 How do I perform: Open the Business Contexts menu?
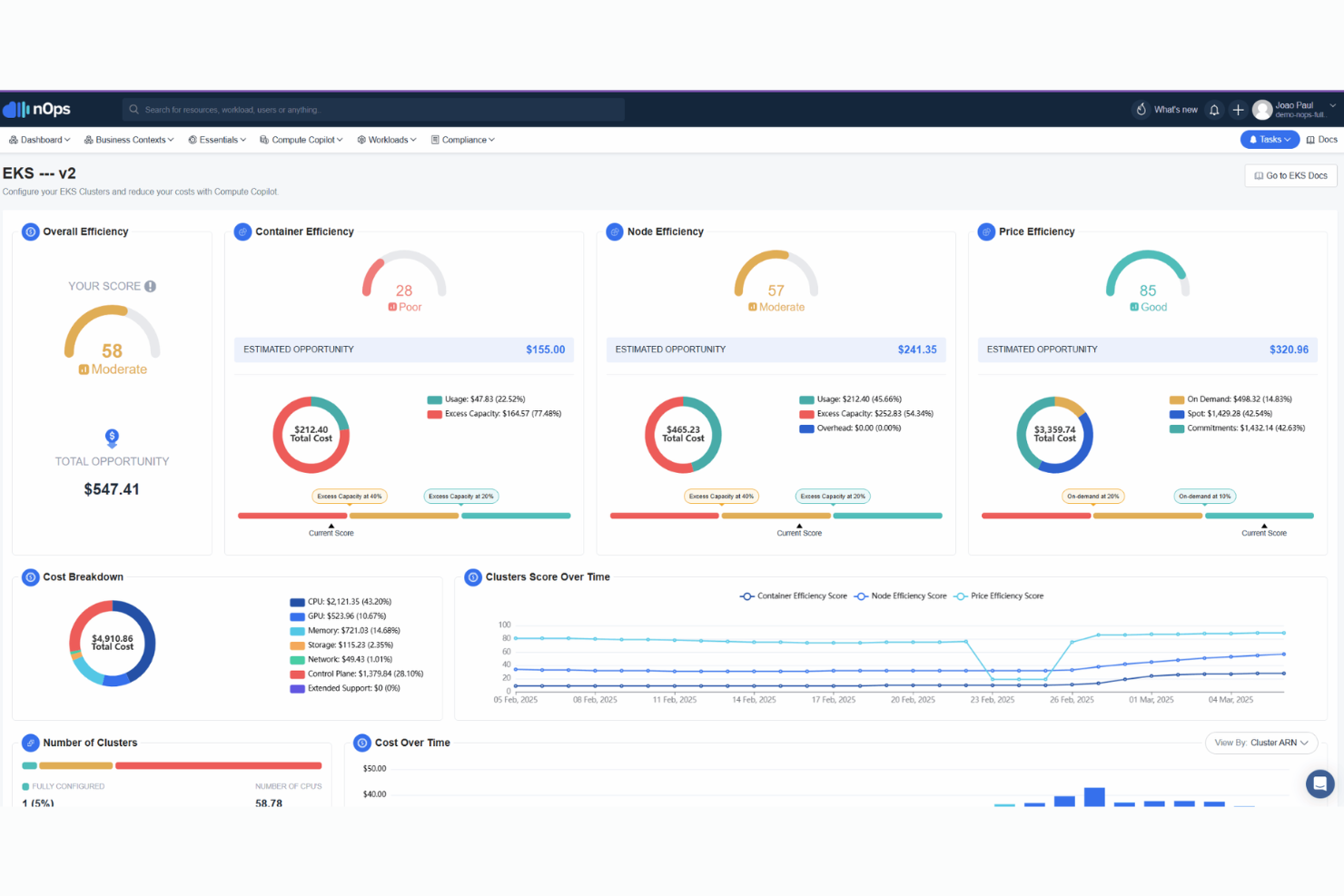128,139
